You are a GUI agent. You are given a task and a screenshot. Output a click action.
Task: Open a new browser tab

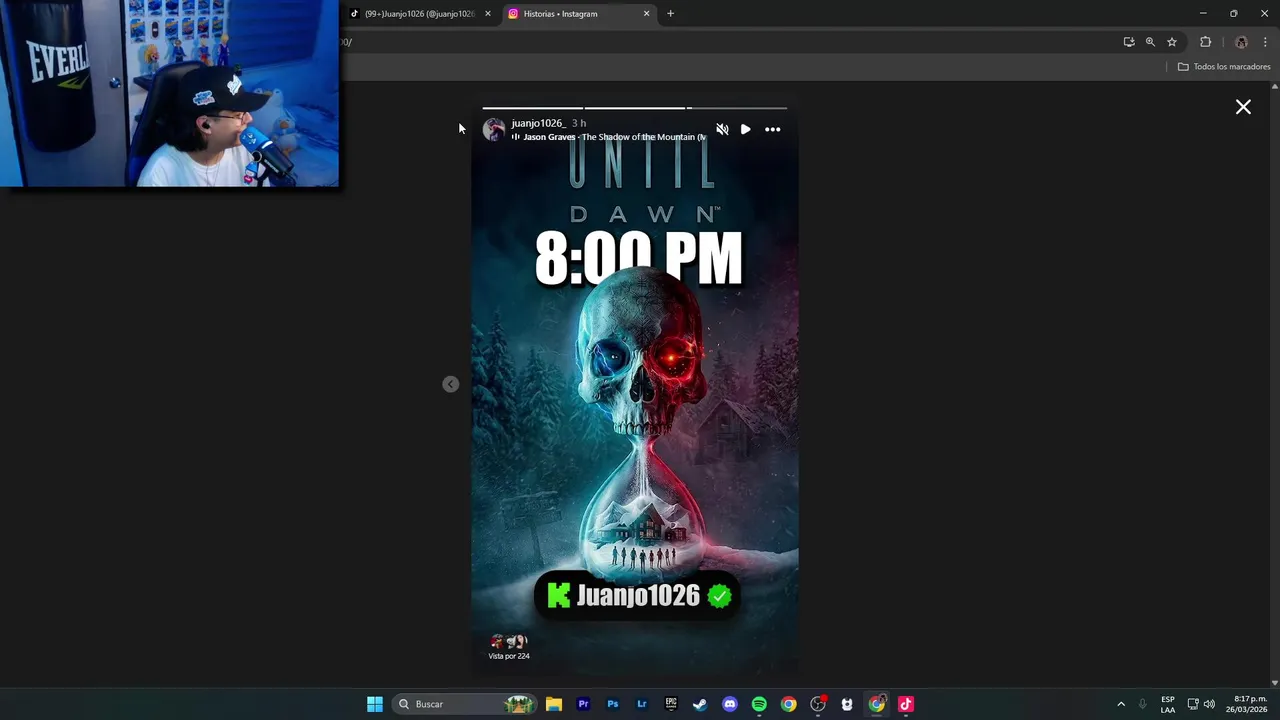[x=670, y=14]
